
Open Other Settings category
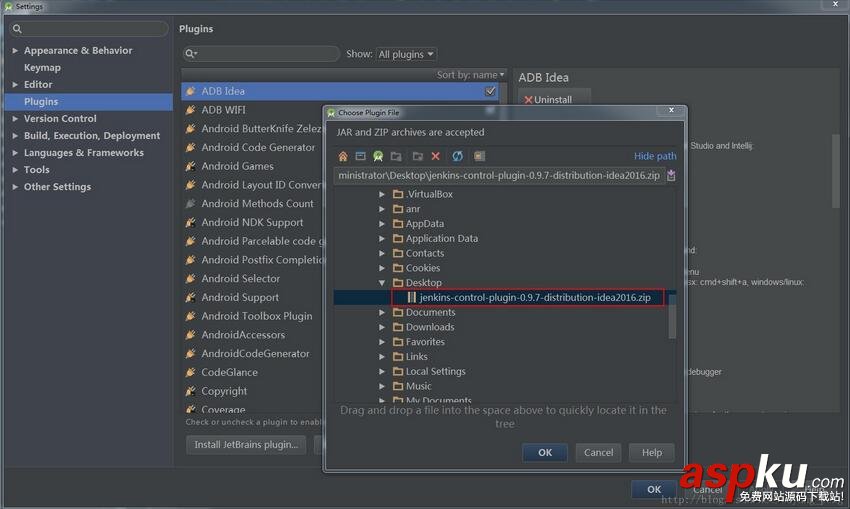[x=57, y=186]
